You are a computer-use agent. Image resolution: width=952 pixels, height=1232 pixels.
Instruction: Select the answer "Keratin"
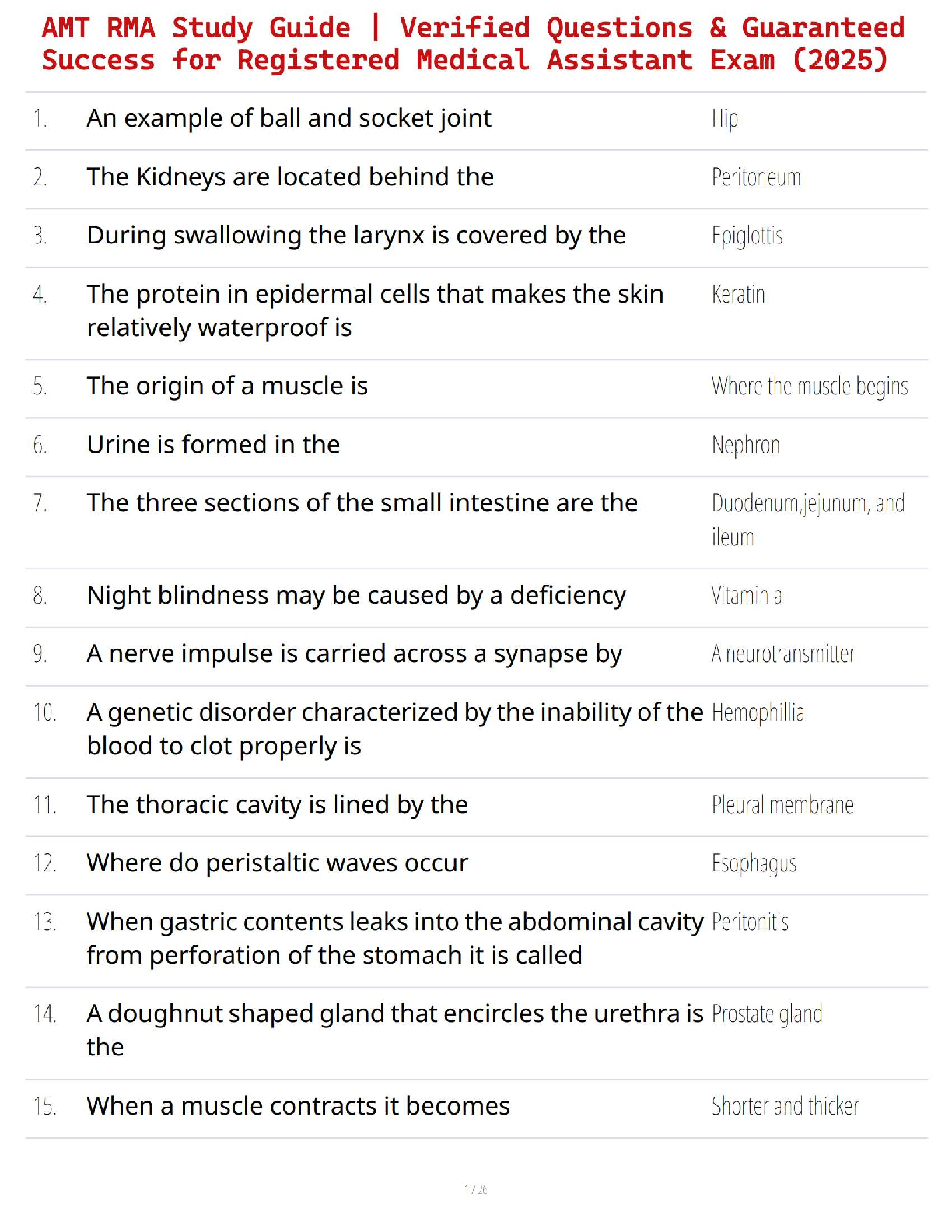(x=737, y=294)
